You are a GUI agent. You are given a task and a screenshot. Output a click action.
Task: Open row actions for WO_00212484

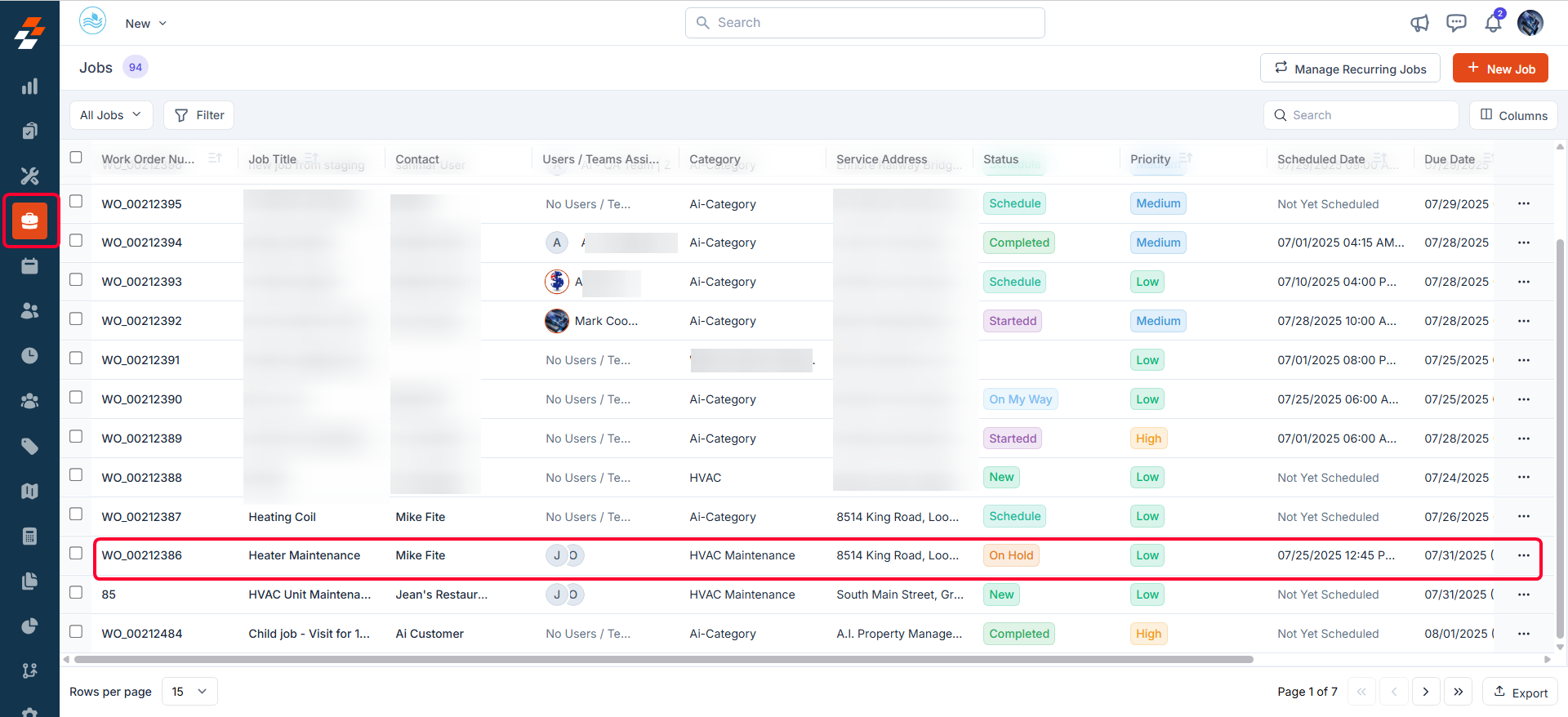click(x=1524, y=634)
